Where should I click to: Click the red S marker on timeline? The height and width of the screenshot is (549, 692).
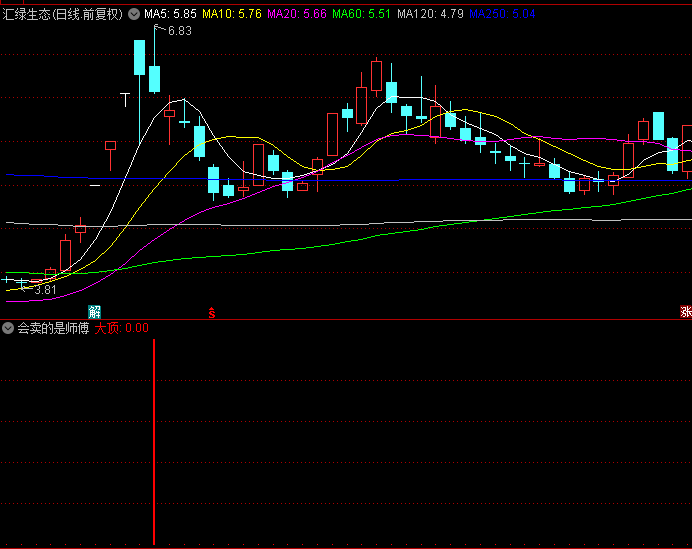(211, 313)
